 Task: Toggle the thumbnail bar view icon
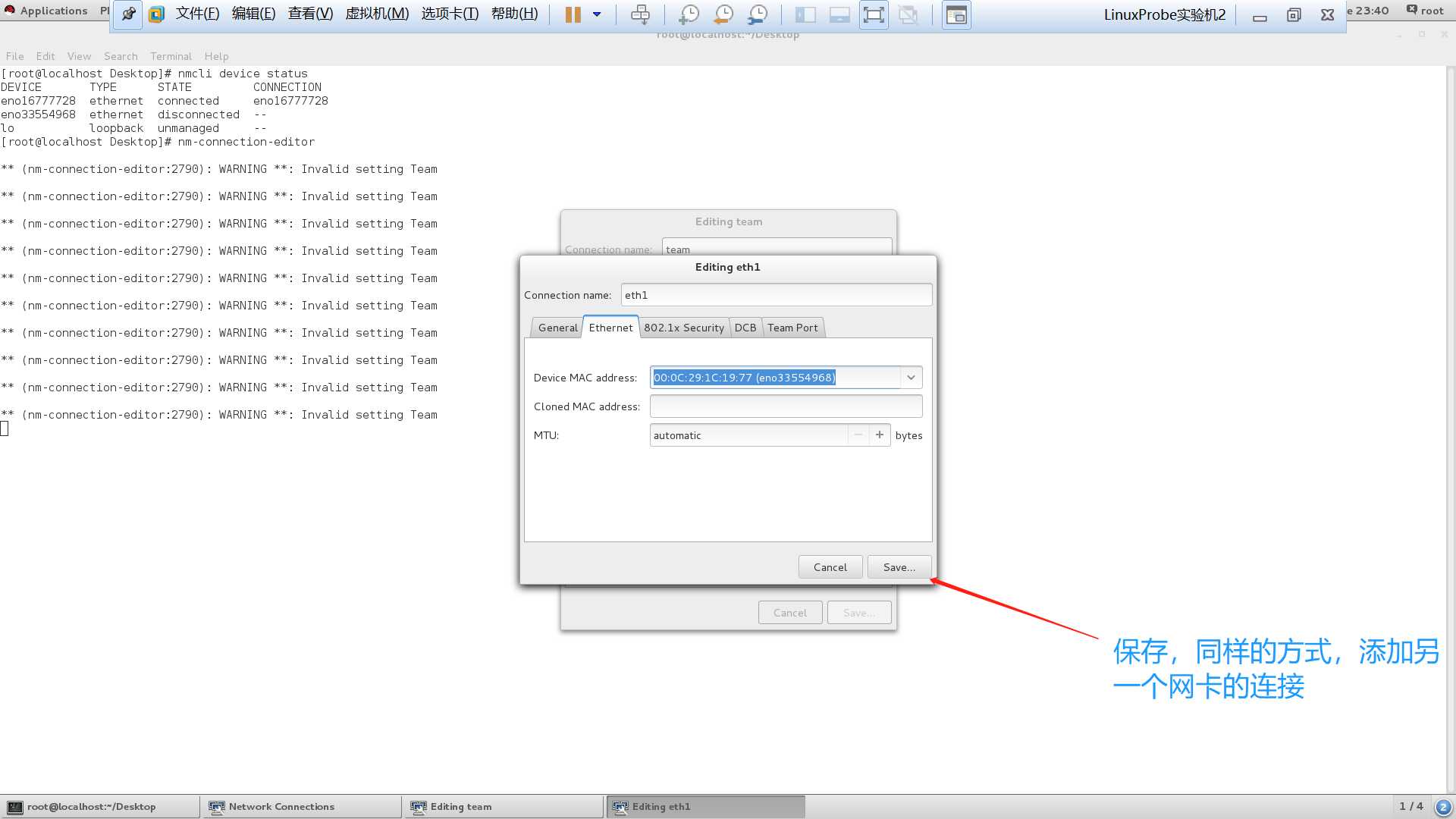(x=839, y=14)
